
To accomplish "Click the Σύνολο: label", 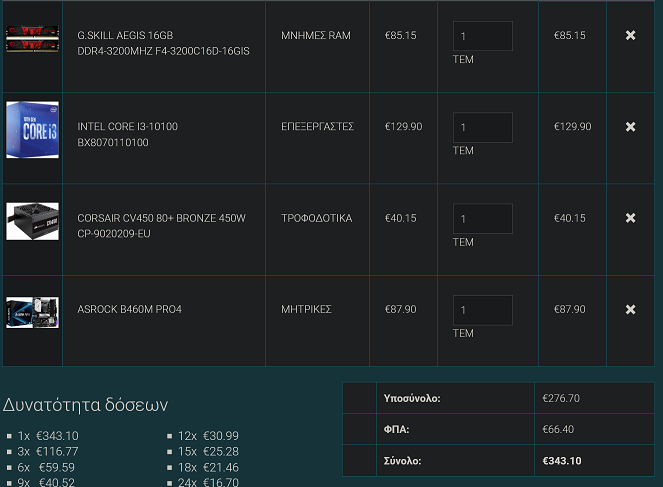I will tap(402, 461).
